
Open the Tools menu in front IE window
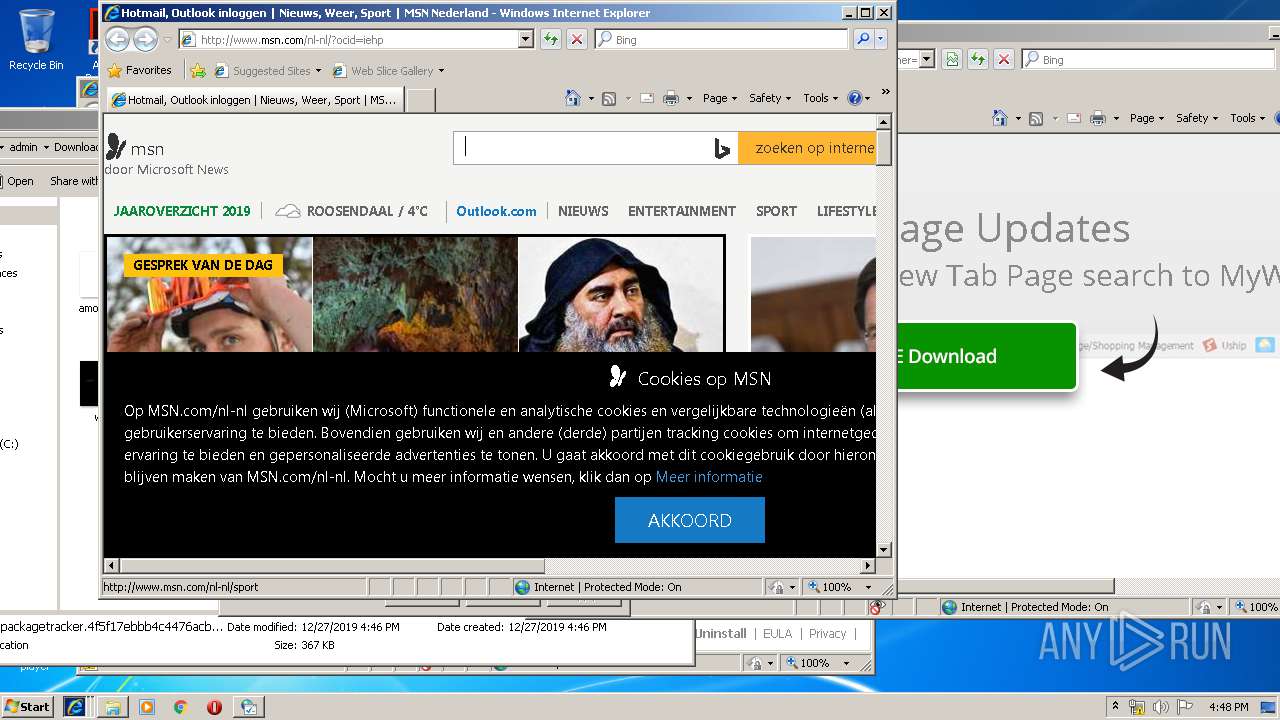[820, 98]
